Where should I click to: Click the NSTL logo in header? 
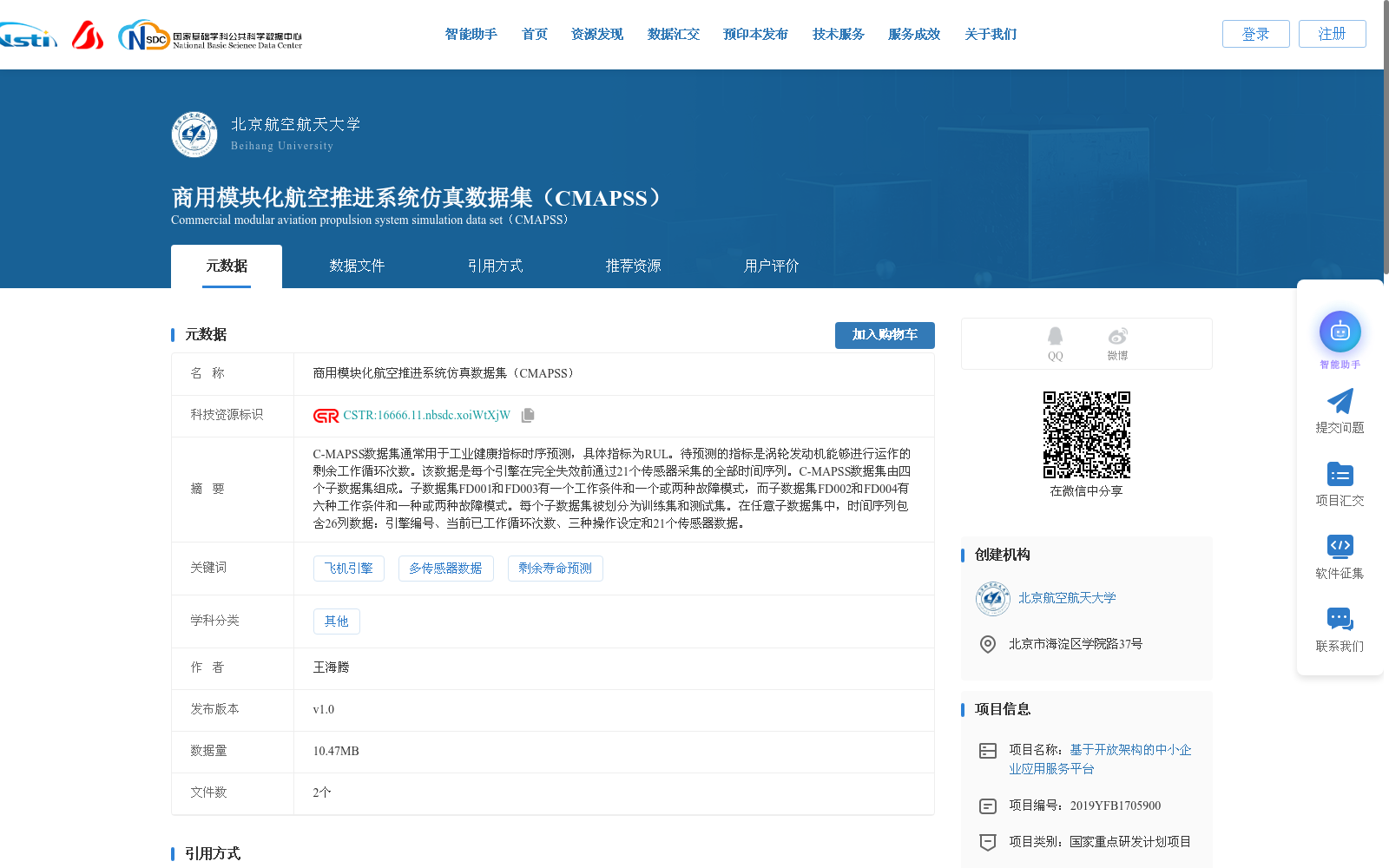28,35
